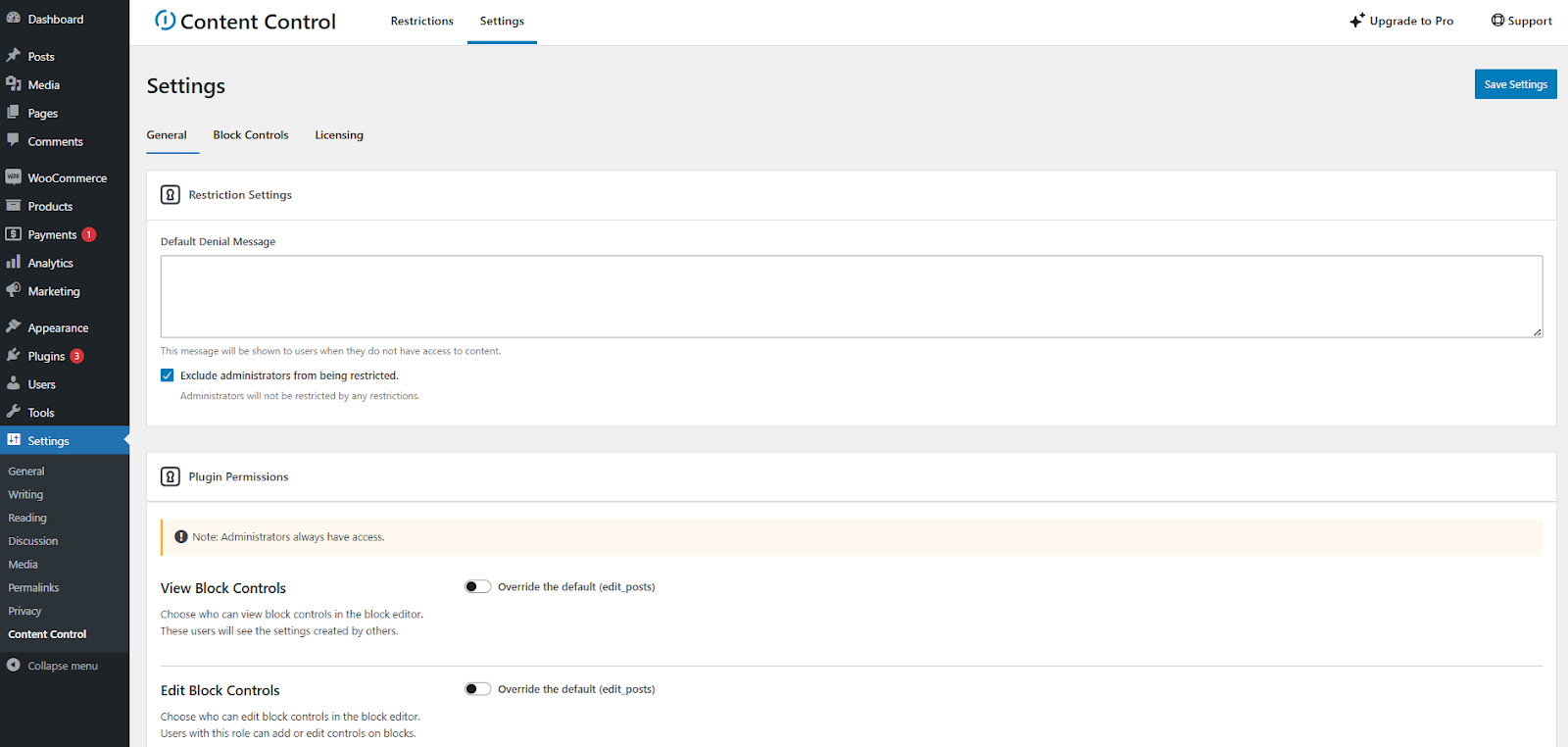The width and height of the screenshot is (1568, 747).
Task: Click into Default Denial Message textarea
Action: pyautogui.click(x=852, y=297)
